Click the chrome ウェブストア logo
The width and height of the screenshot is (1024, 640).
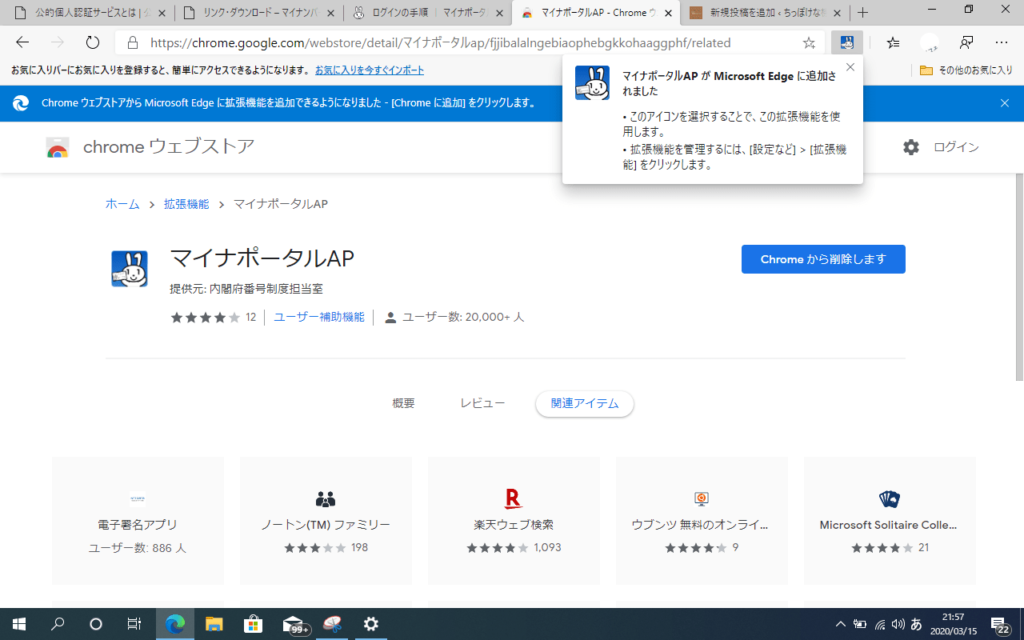point(150,147)
